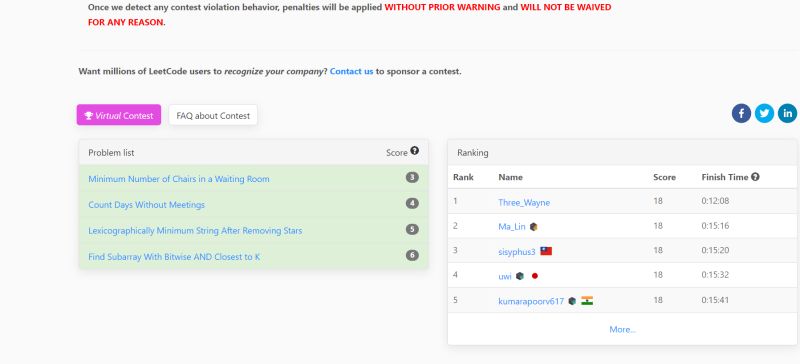Open Count Days Without Meetings problem
Image resolution: width=800 pixels, height=364 pixels.
click(x=146, y=205)
